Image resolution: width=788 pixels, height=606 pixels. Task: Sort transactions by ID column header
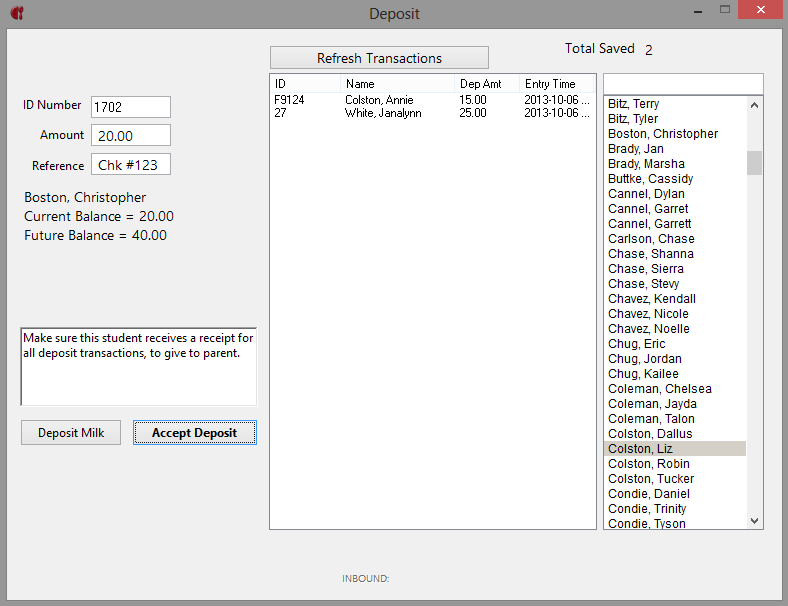[x=305, y=84]
